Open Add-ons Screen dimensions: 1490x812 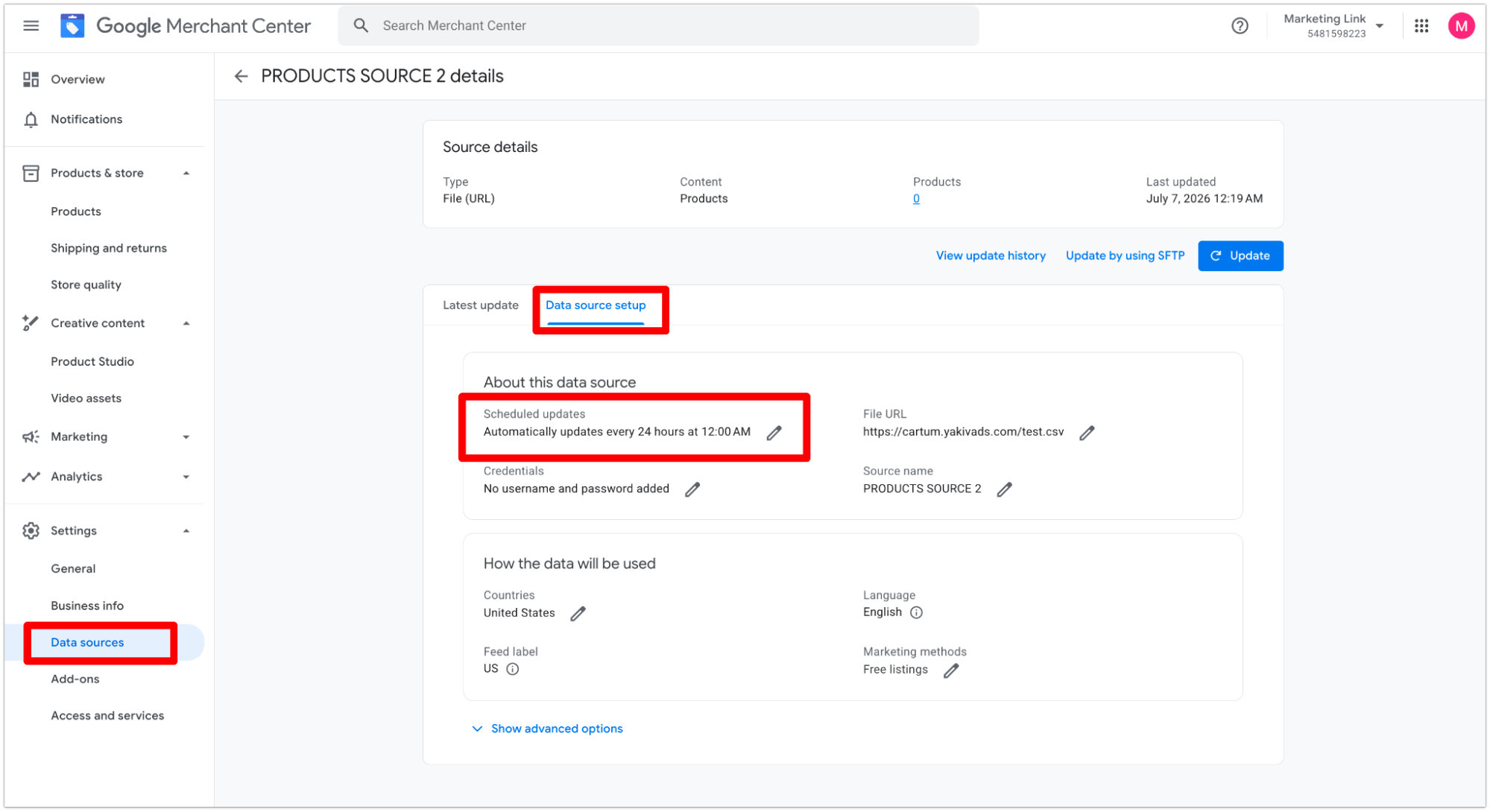coord(75,679)
